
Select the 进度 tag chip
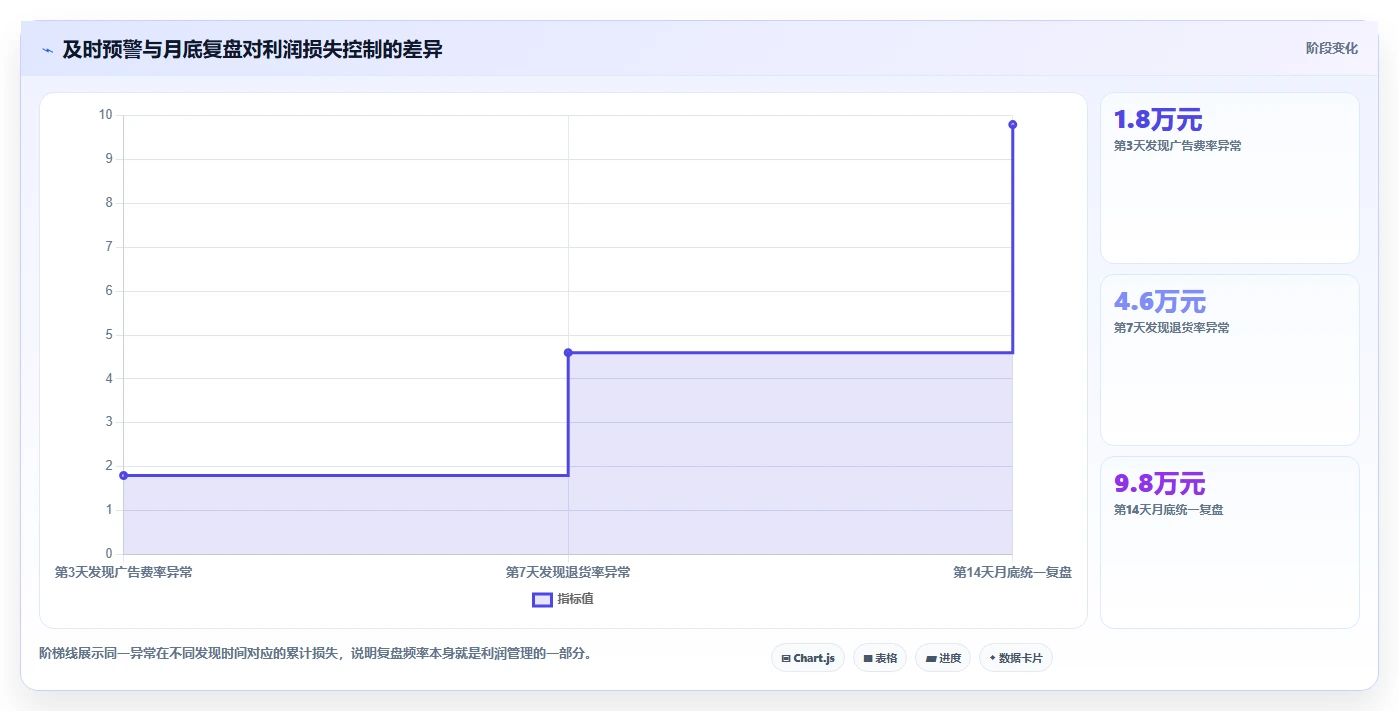pyautogui.click(x=943, y=658)
